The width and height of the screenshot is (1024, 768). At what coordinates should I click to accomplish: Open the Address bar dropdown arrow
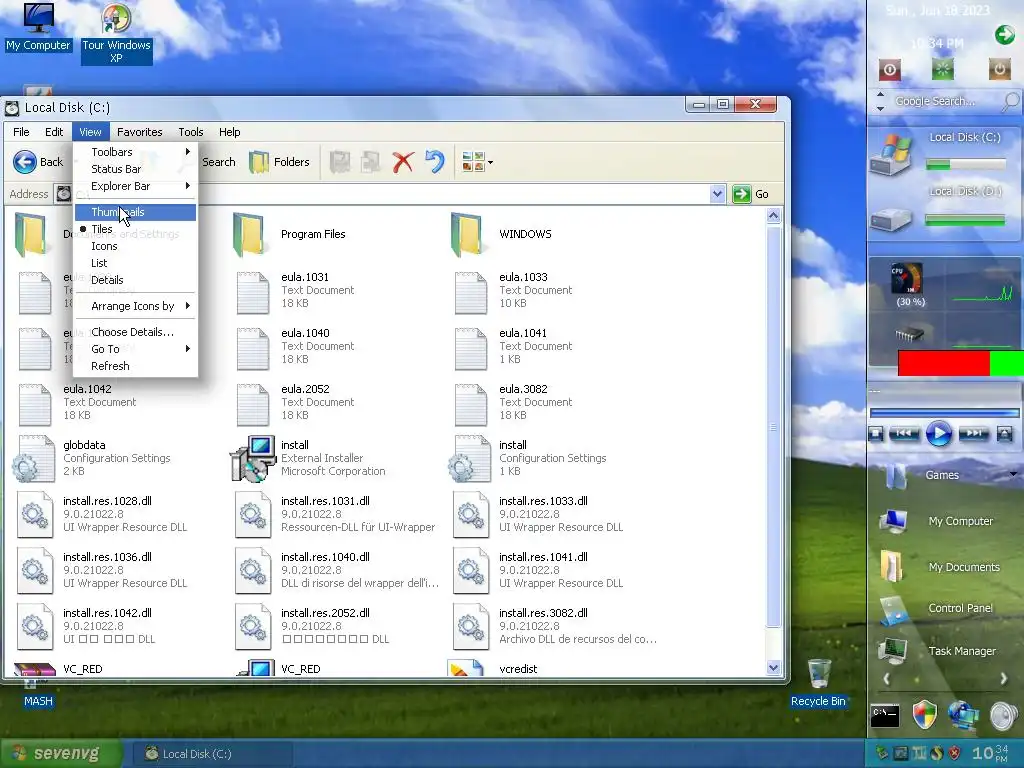point(717,194)
